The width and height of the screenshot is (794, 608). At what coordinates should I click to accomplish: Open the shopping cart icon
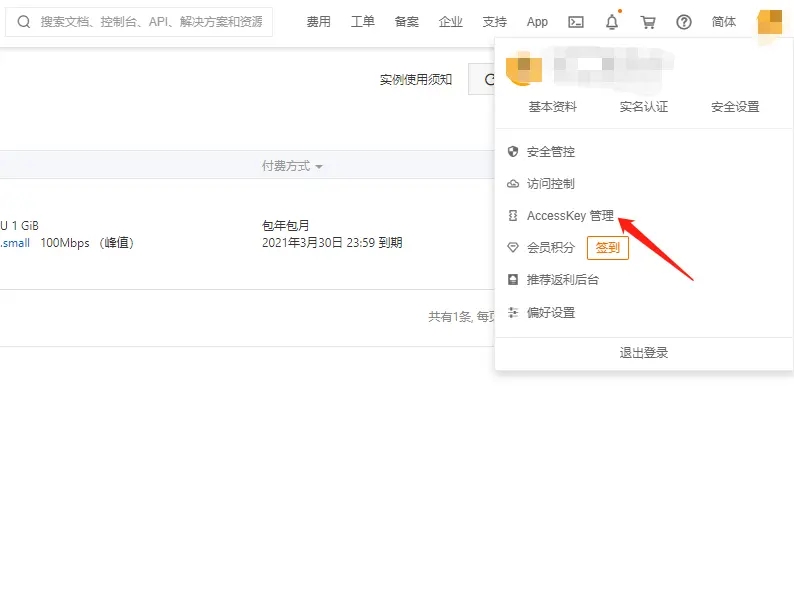point(648,22)
